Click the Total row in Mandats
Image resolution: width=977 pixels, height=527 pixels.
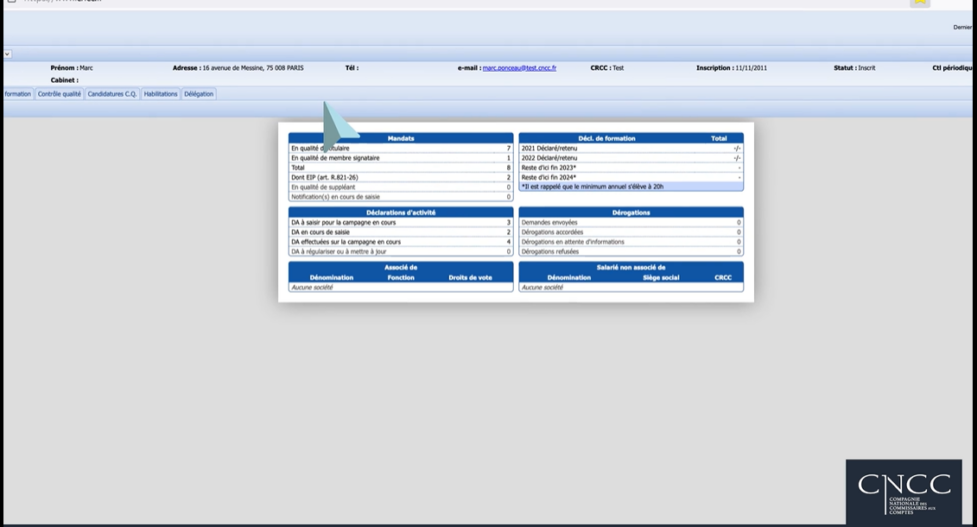click(x=401, y=168)
